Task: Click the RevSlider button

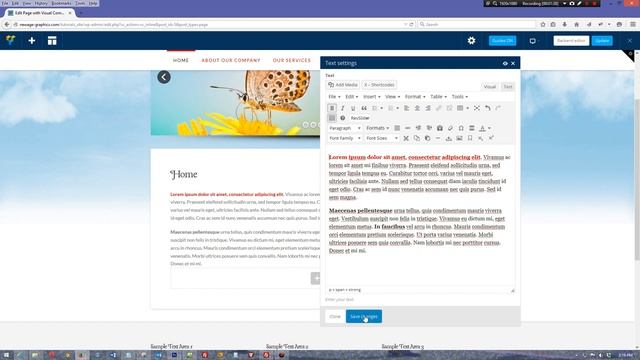Action: (x=360, y=118)
